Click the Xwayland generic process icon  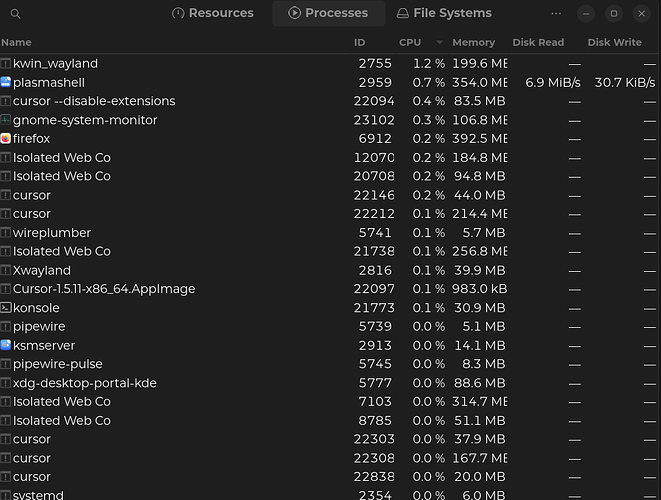pyautogui.click(x=5, y=270)
